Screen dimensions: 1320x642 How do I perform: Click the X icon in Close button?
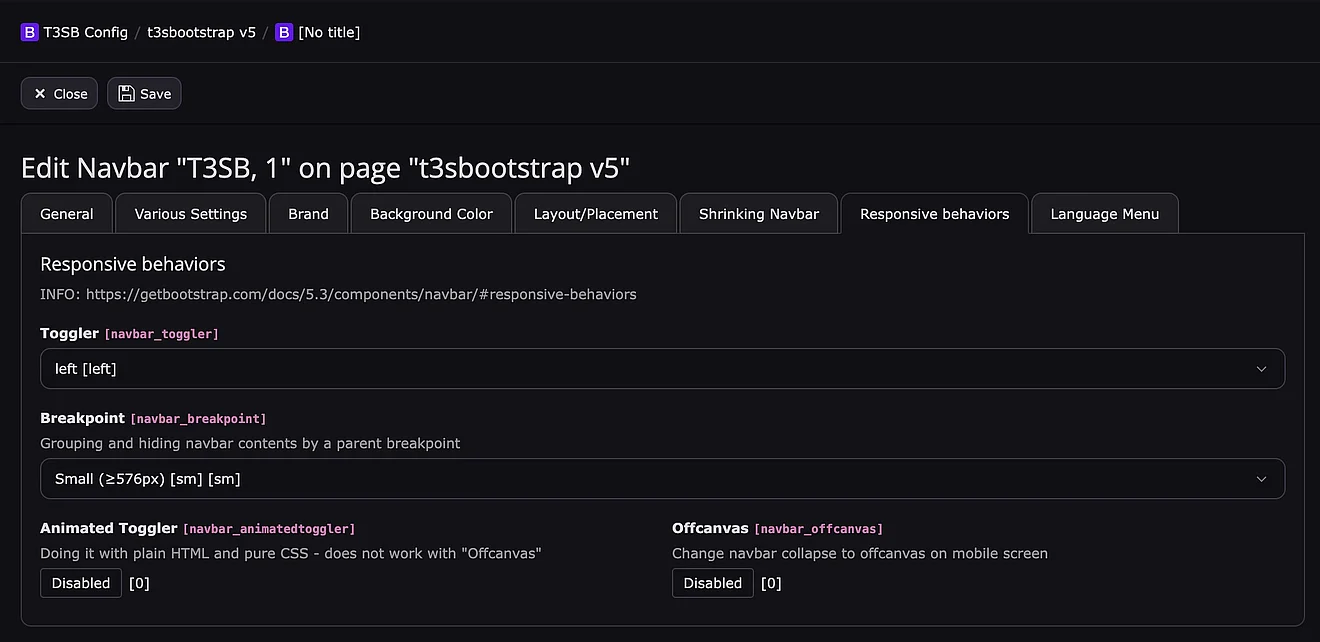[x=40, y=94]
